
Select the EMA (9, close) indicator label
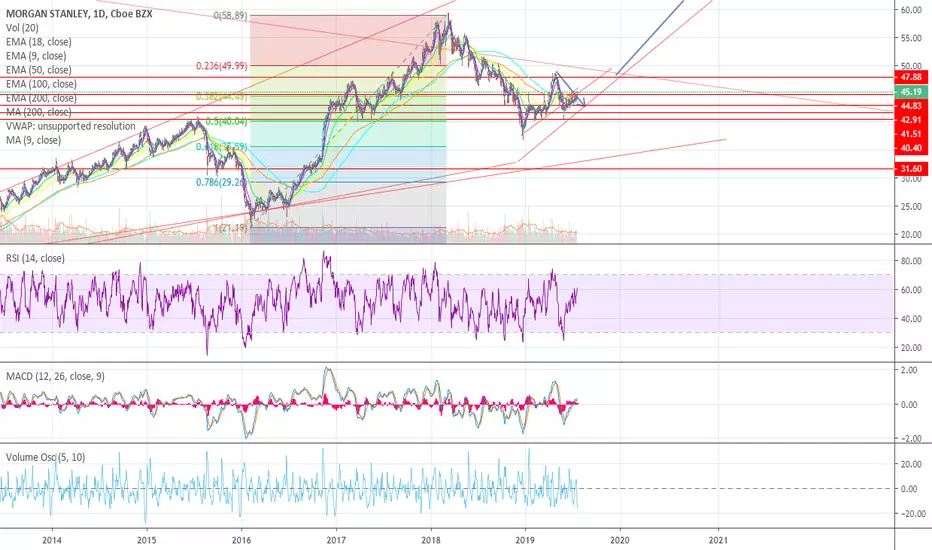point(36,56)
